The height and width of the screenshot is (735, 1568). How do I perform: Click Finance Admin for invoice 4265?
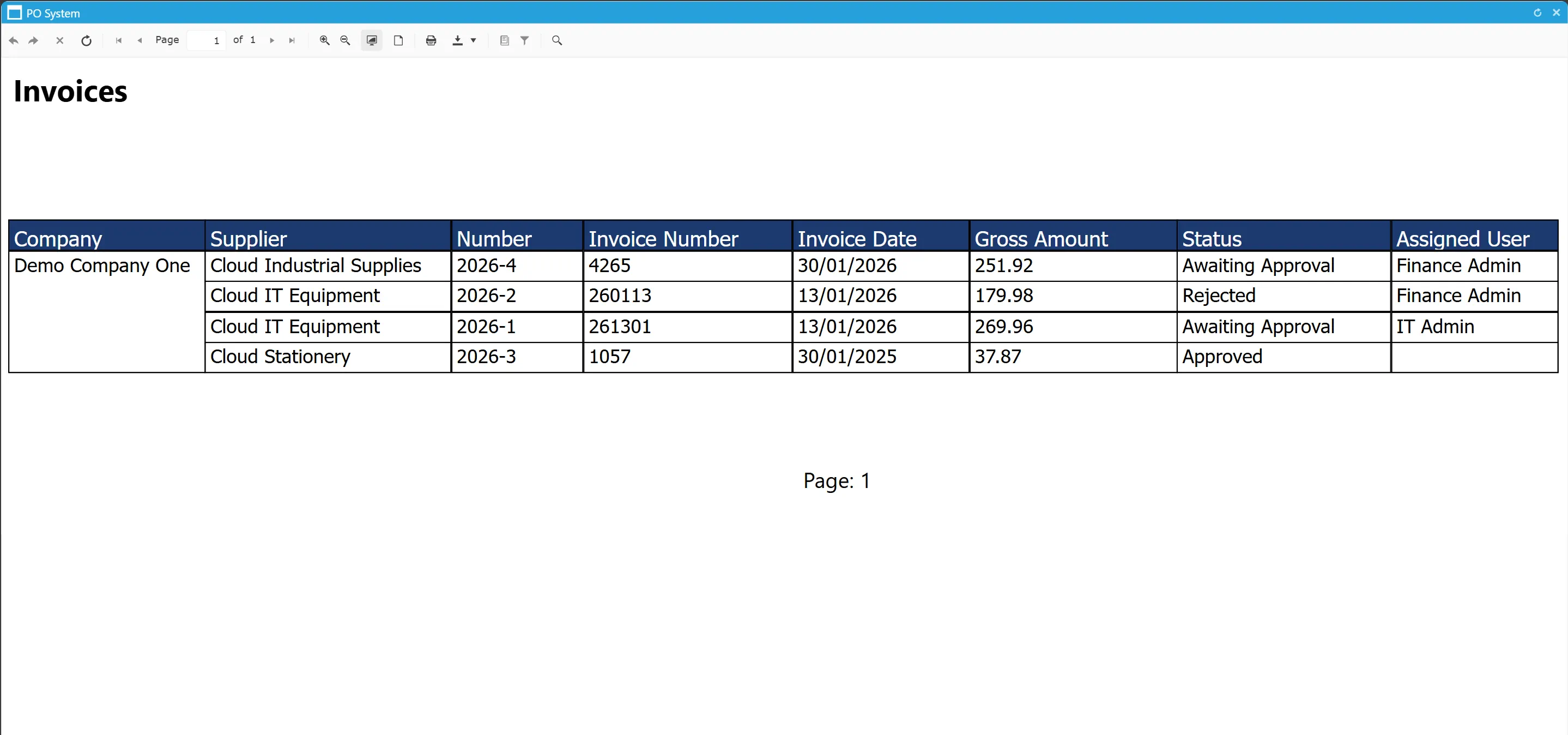pos(1474,266)
